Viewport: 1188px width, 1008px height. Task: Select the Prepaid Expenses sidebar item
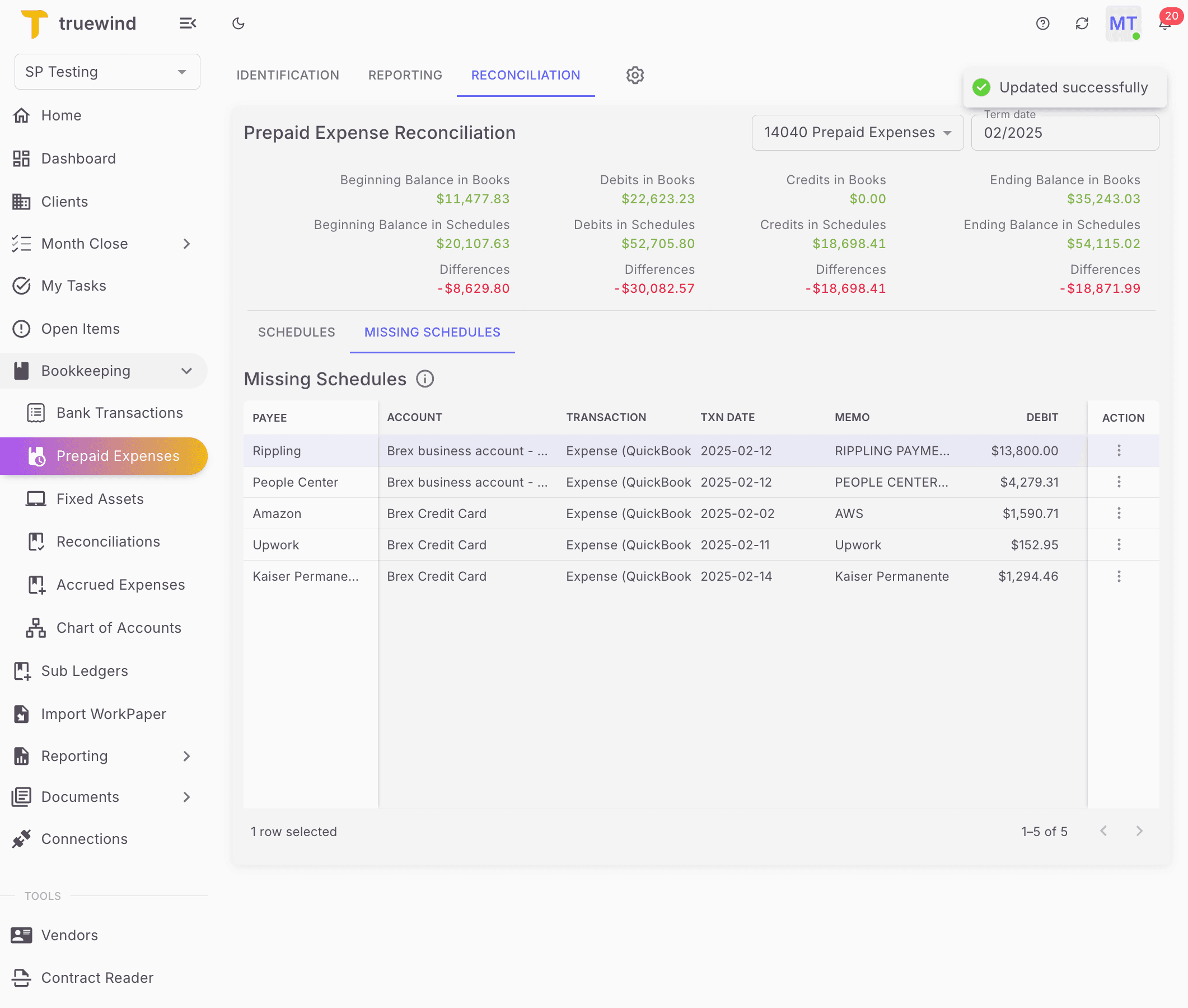tap(117, 456)
